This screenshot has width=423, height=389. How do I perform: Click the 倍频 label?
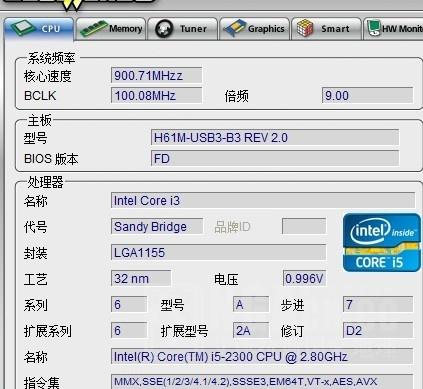point(236,96)
